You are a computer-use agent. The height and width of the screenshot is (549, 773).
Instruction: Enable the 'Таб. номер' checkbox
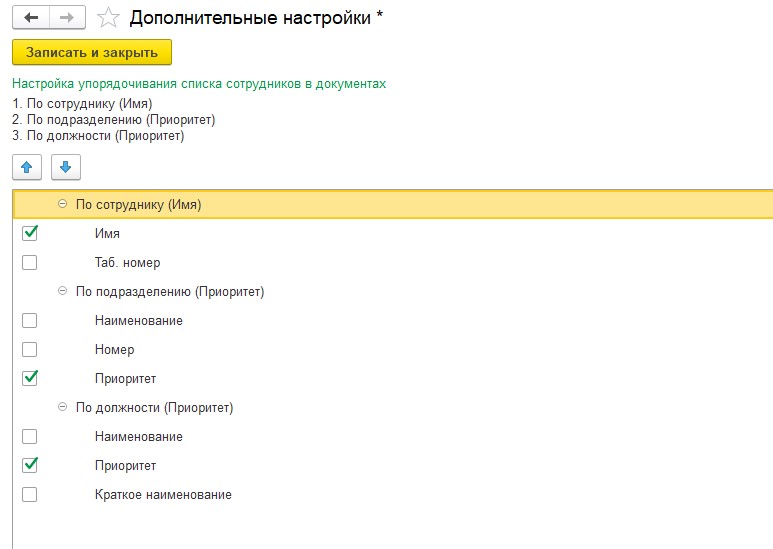click(29, 262)
